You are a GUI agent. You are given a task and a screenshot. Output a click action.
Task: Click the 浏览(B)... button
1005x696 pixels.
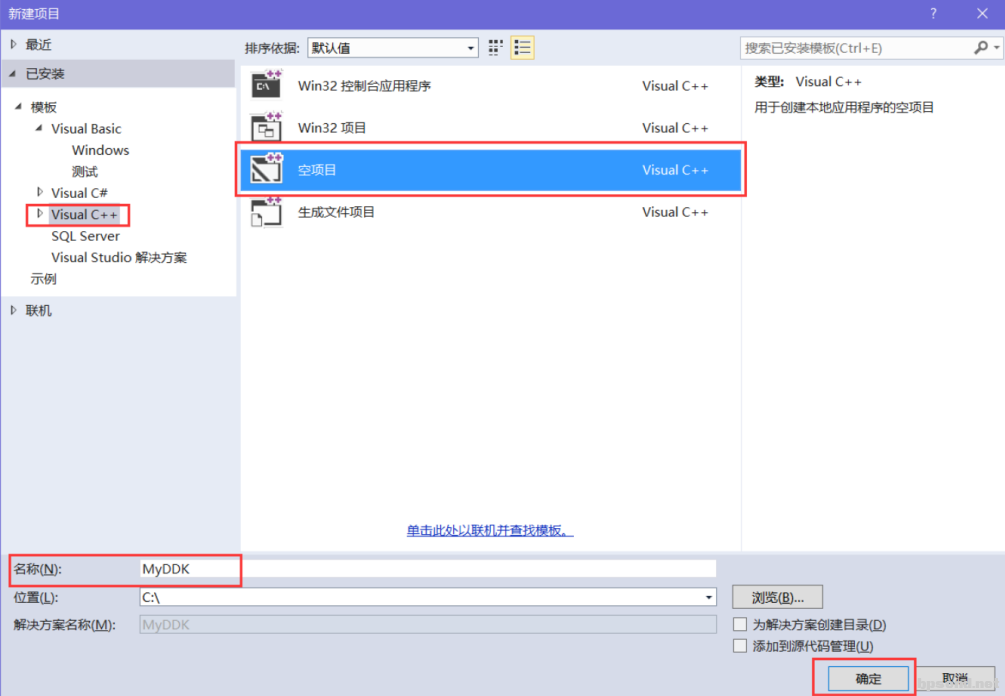(777, 597)
